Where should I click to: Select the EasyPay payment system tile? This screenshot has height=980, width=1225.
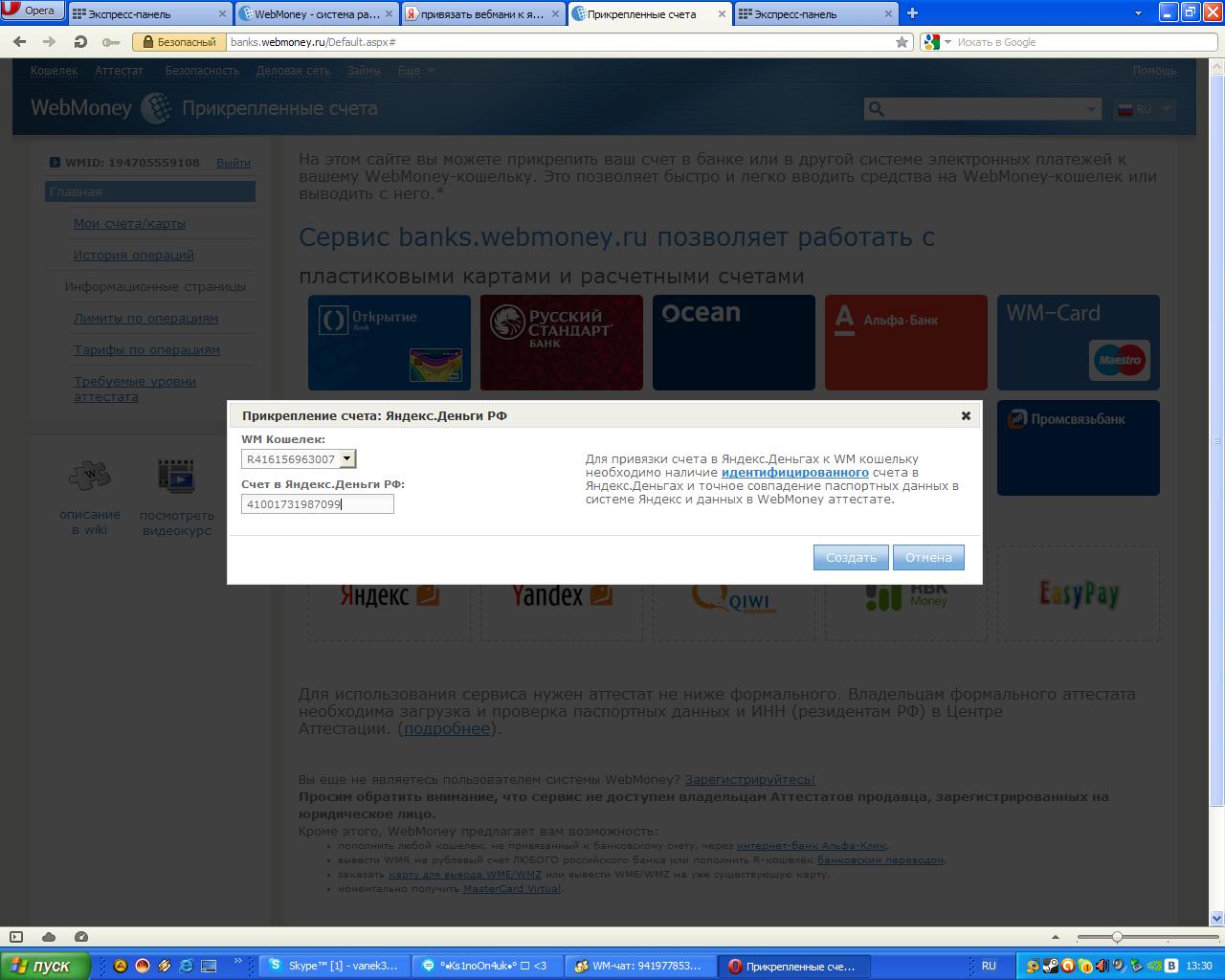click(x=1079, y=593)
